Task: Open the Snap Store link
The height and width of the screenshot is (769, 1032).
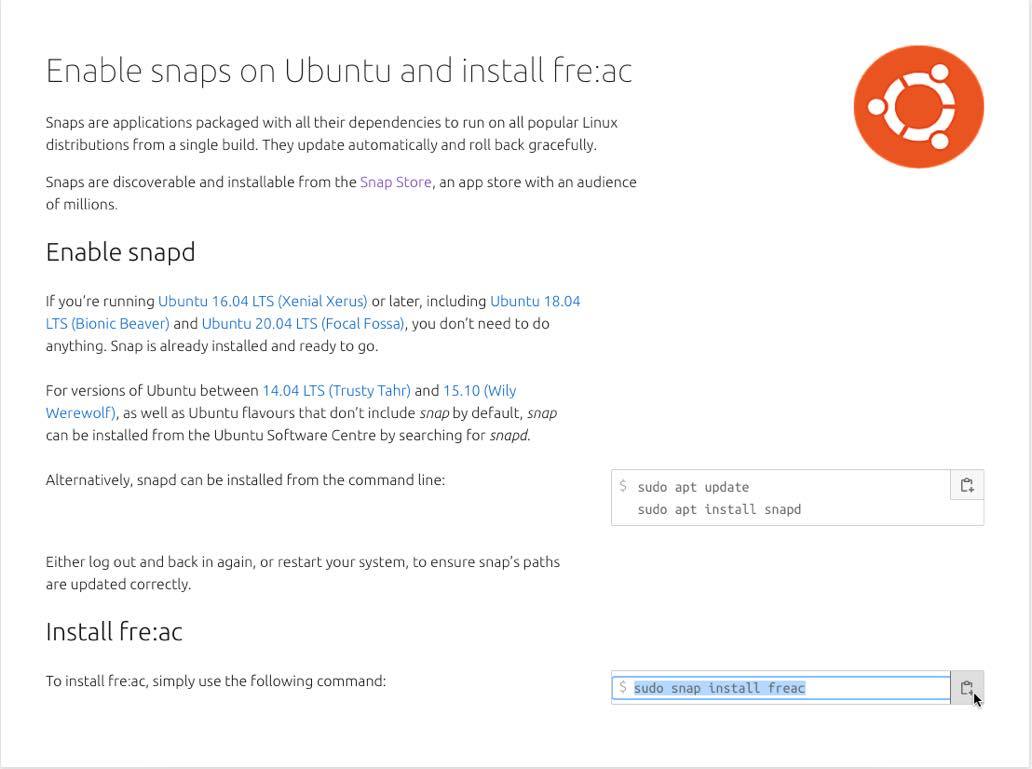Action: 395,182
